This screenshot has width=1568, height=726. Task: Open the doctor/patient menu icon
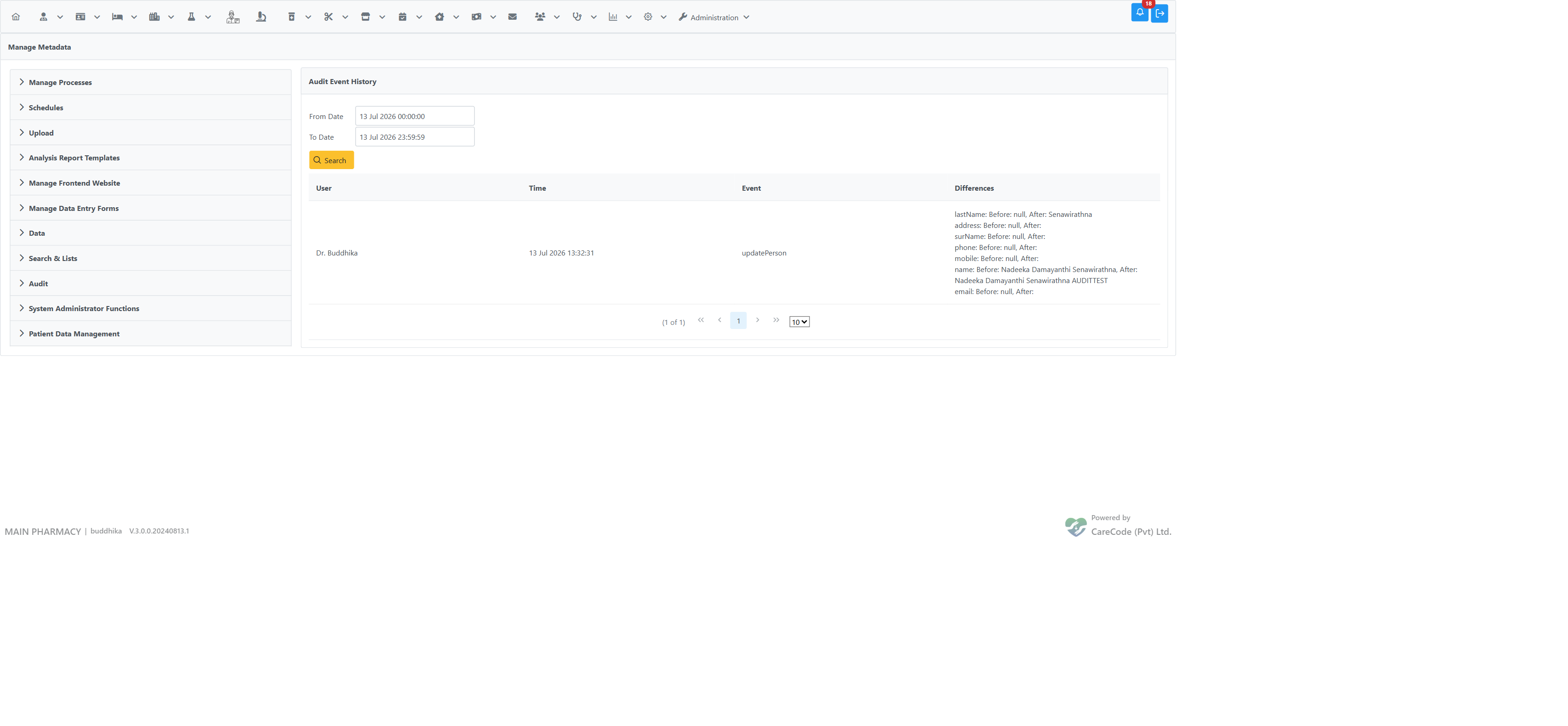[x=43, y=17]
